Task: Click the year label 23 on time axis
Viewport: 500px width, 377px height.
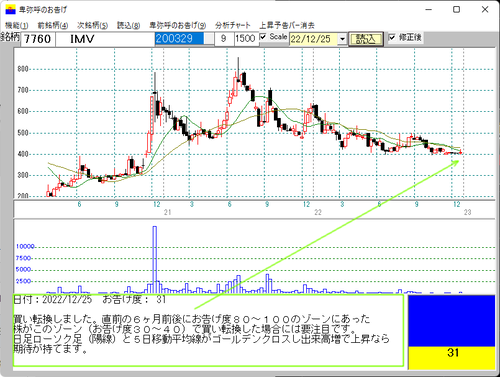Action: [467, 212]
